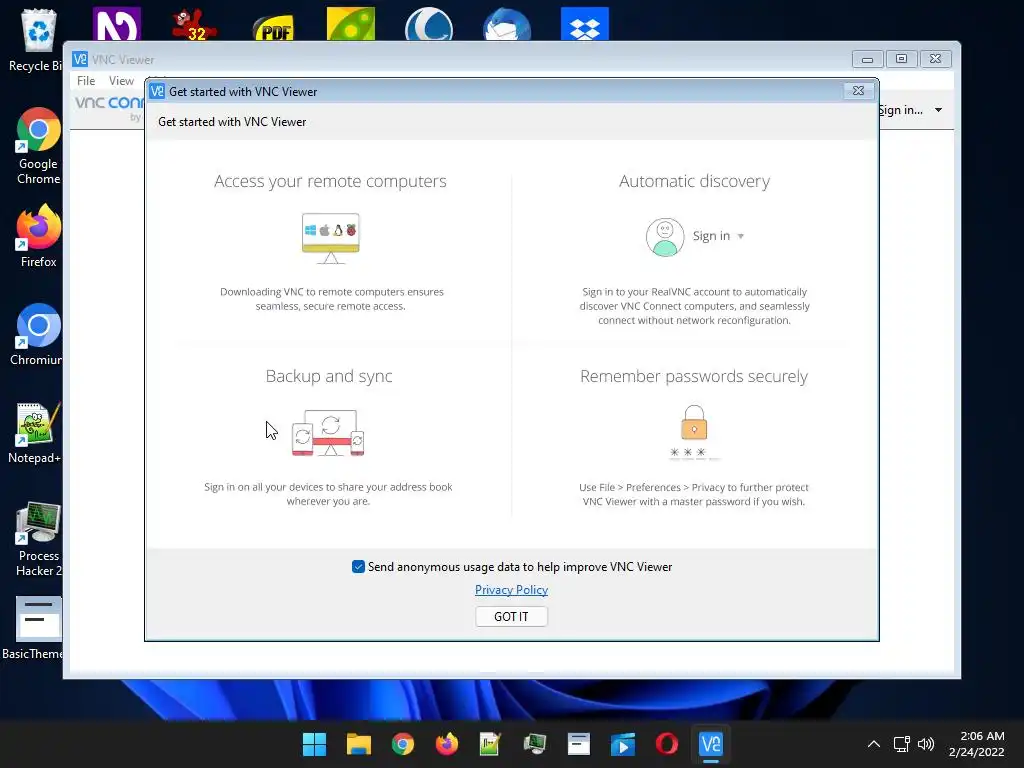The image size is (1024, 768).
Task: Click the GOT IT button
Action: tap(511, 616)
